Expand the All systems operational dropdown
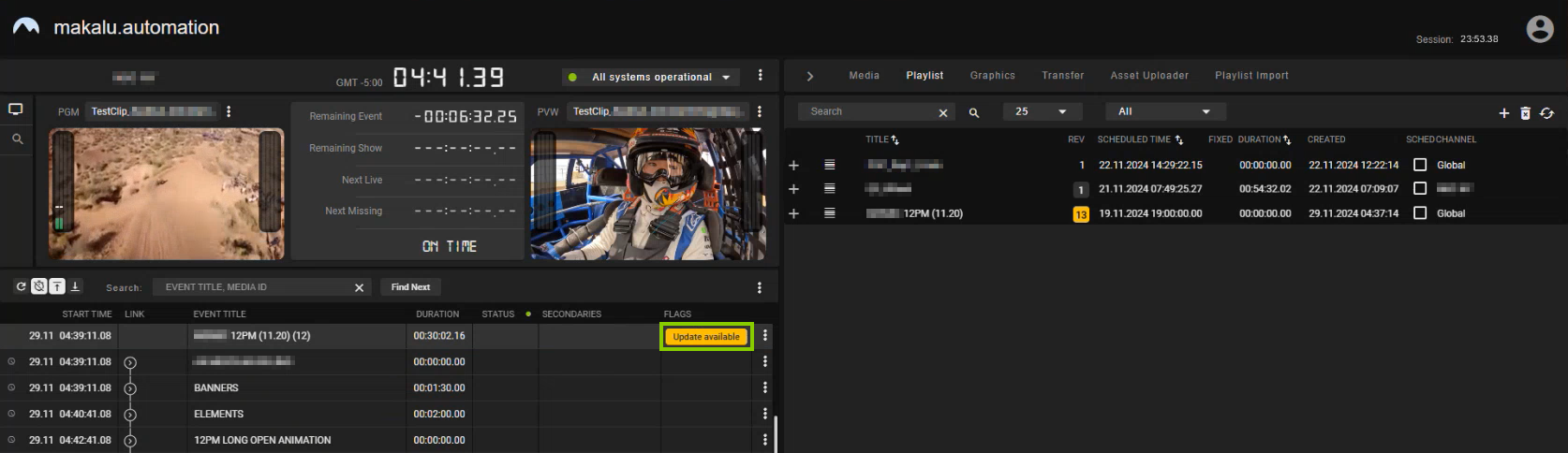The width and height of the screenshot is (1568, 453). tap(726, 78)
